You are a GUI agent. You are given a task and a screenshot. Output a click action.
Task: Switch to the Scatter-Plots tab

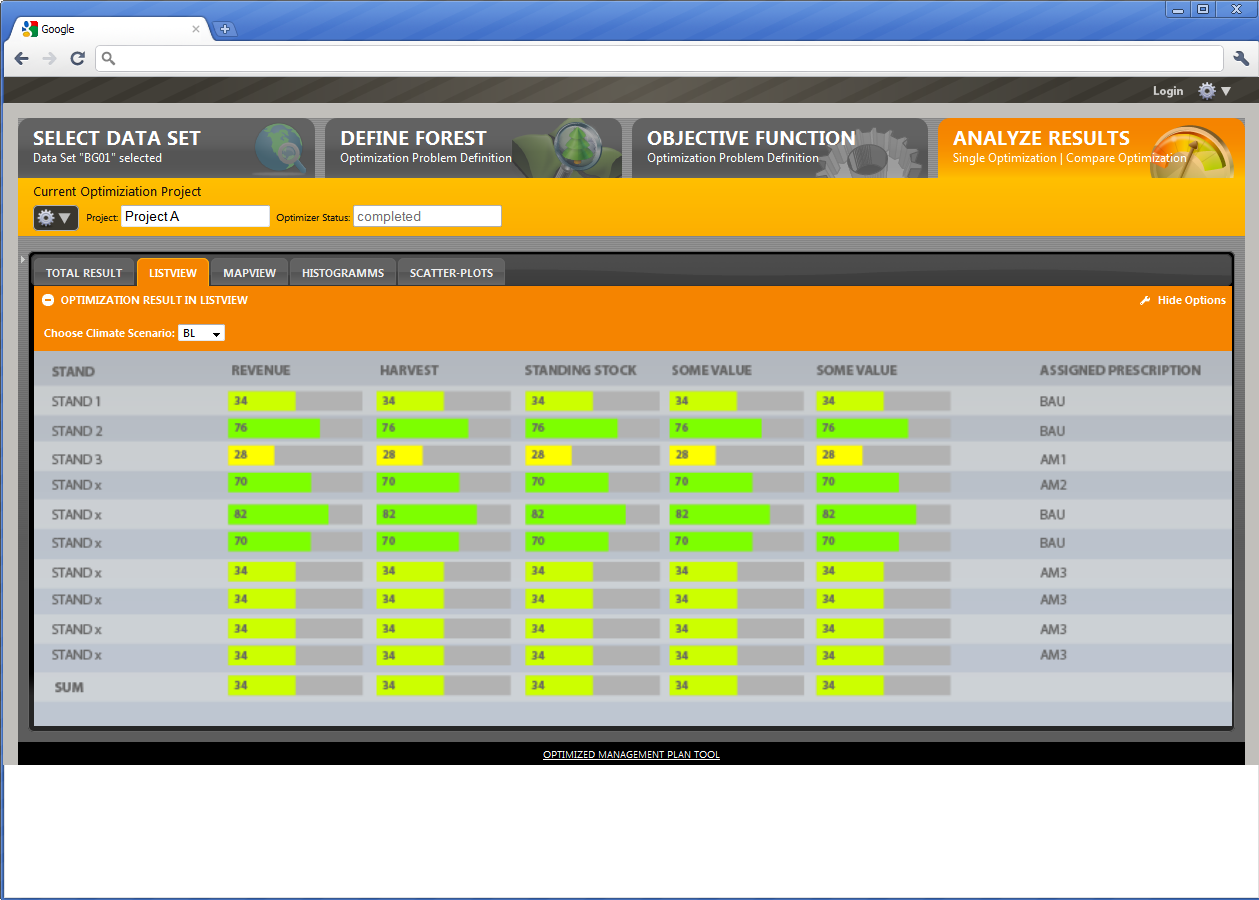pos(451,272)
